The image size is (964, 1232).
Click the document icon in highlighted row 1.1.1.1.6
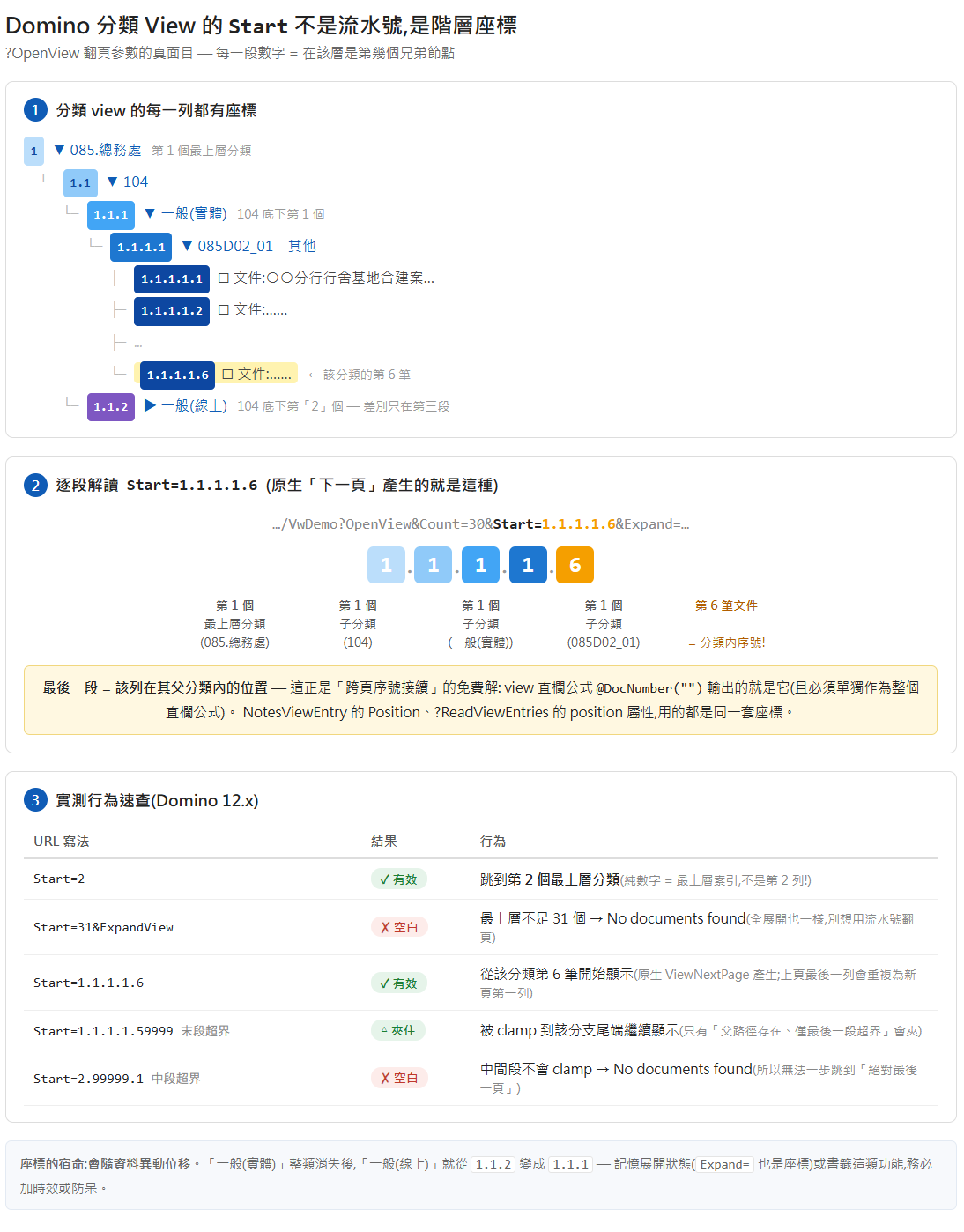(227, 374)
